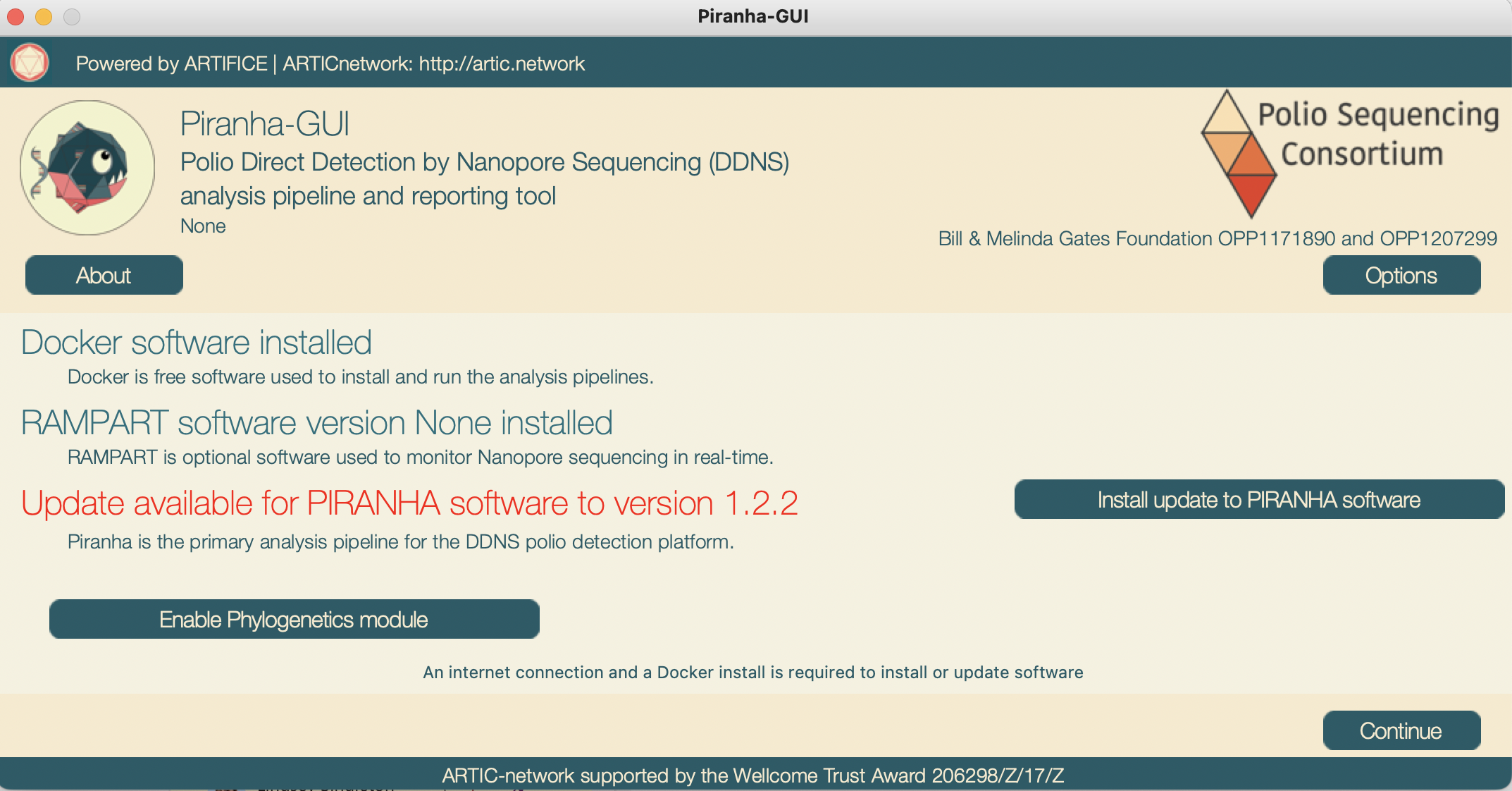
Task: Click the yellow minimize window button
Action: coord(44,16)
